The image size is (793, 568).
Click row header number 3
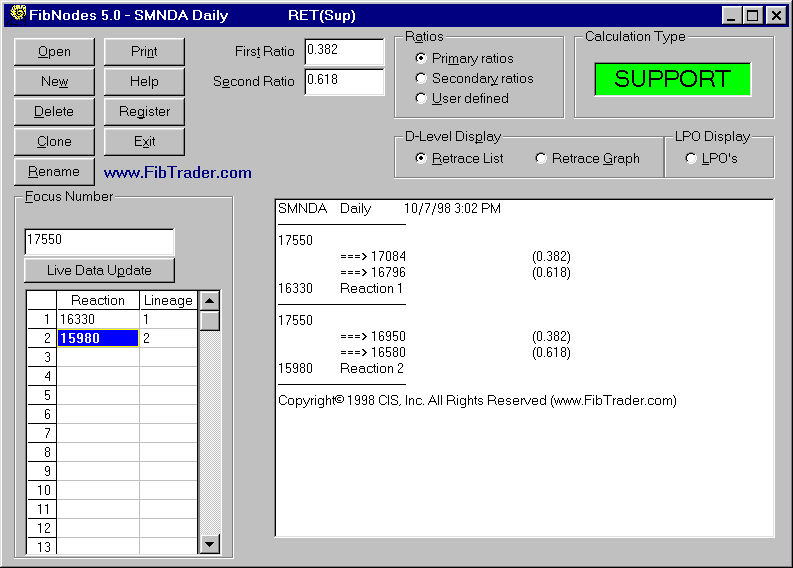[x=42, y=357]
